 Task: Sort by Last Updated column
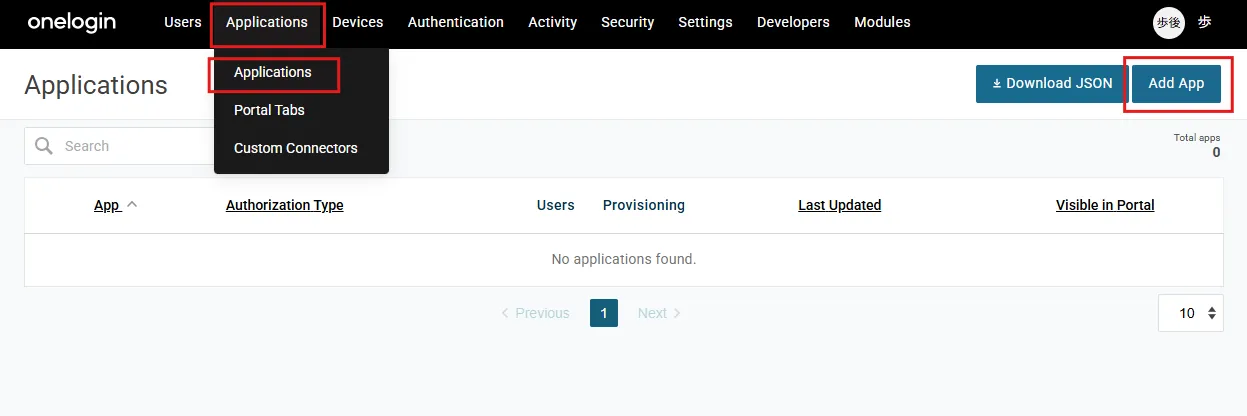point(840,205)
